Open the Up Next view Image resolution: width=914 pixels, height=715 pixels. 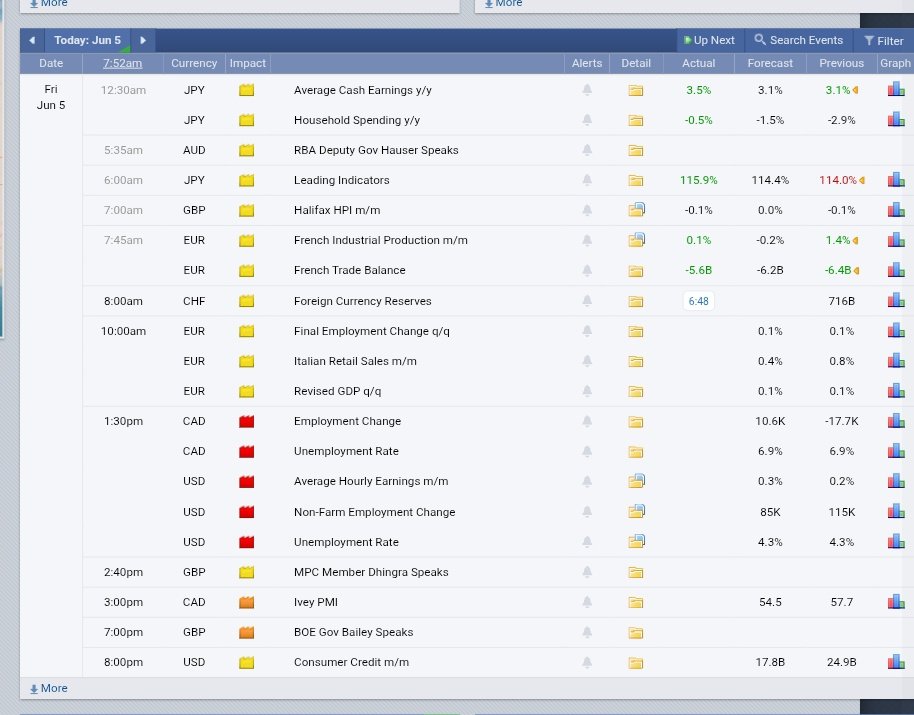tap(709, 40)
